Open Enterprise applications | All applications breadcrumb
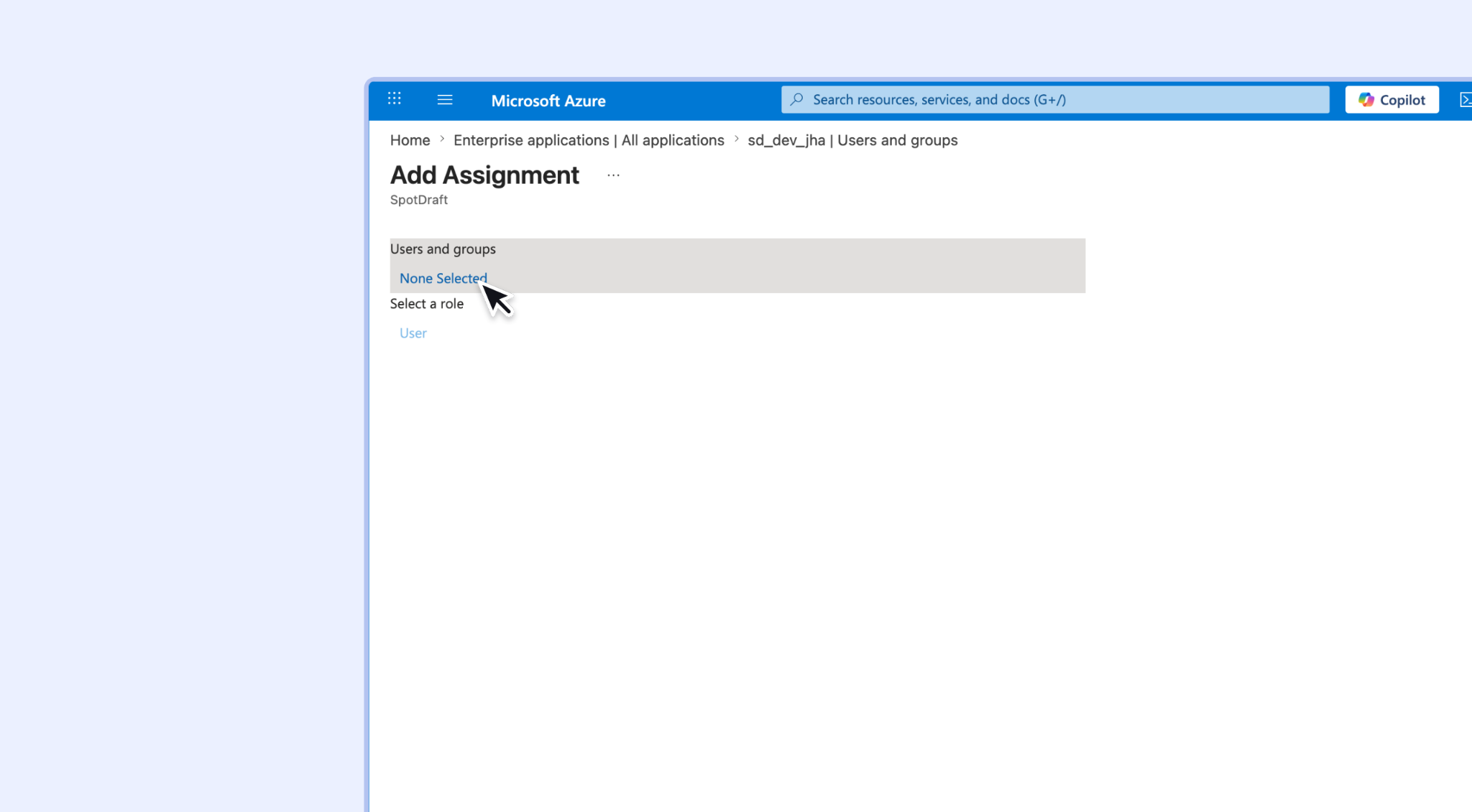 coord(589,140)
